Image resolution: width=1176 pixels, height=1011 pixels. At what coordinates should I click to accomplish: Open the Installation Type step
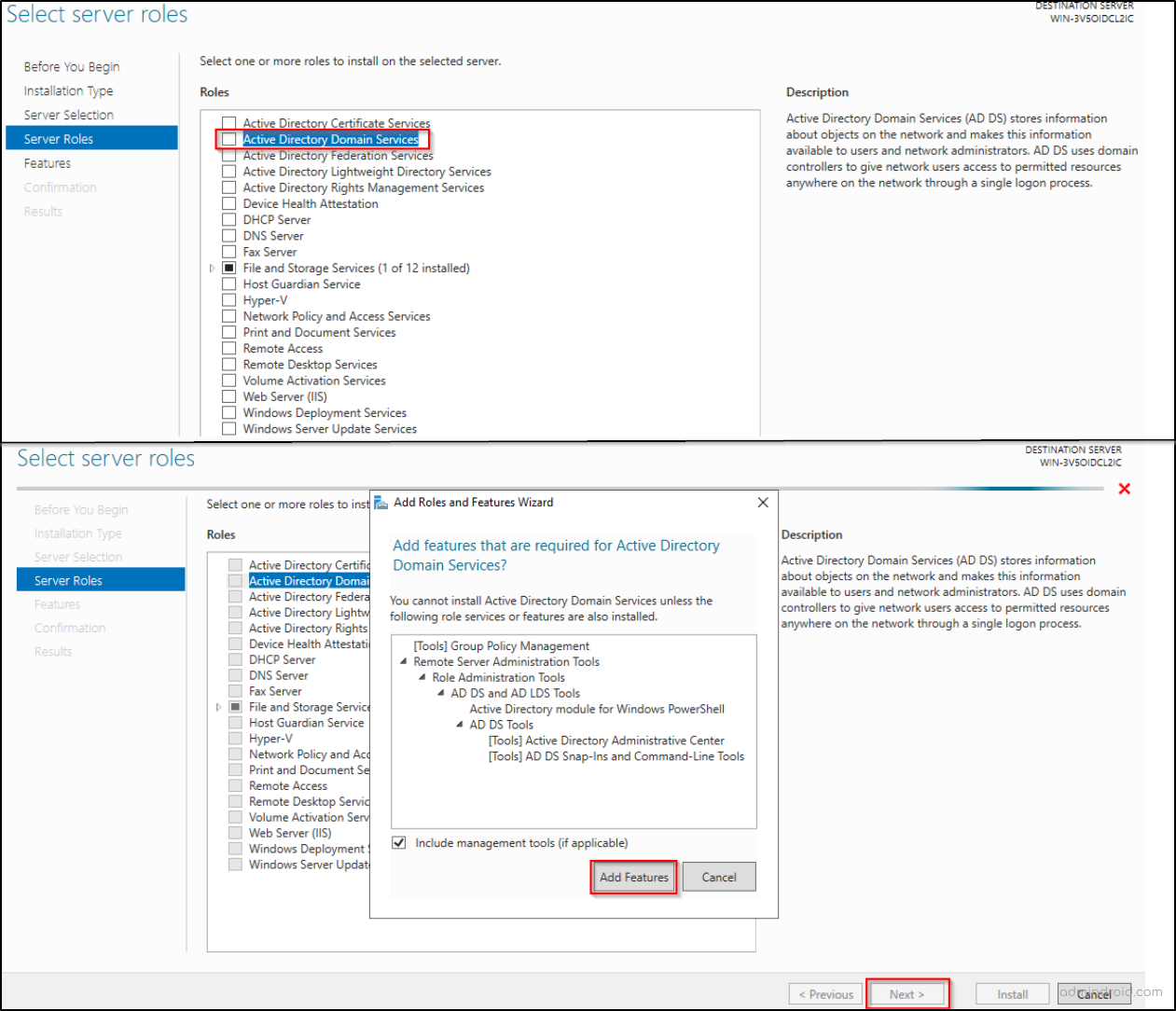point(68,90)
